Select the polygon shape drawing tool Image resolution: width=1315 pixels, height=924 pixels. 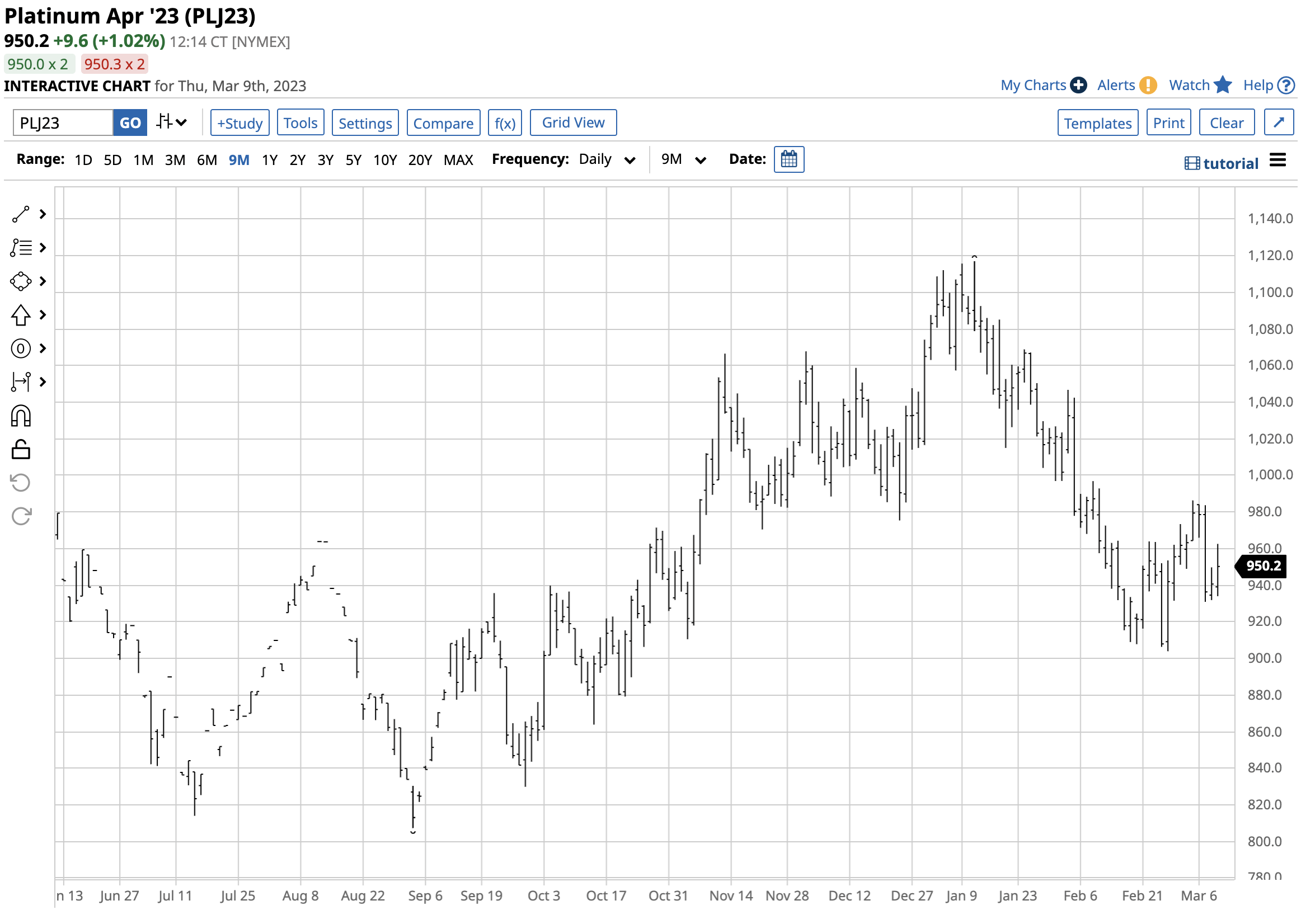[x=21, y=282]
